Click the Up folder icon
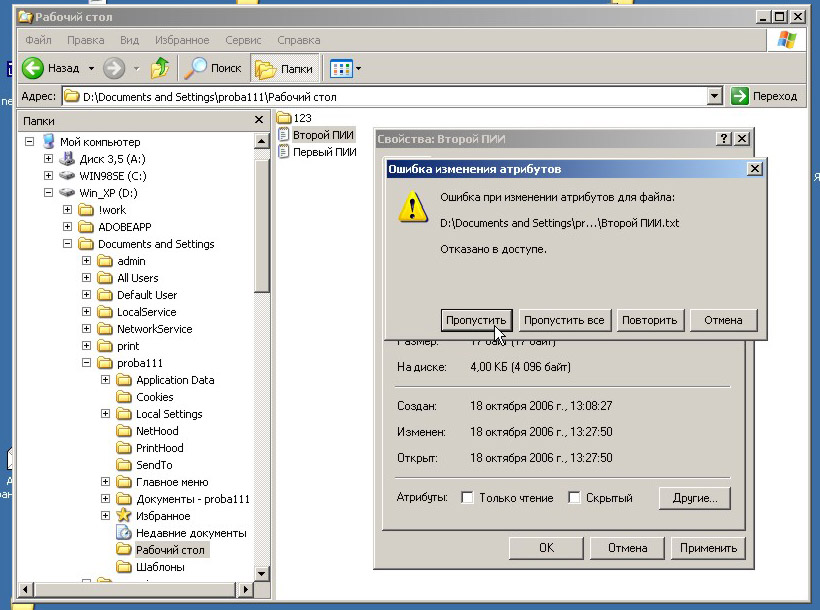Viewport: 820px width, 610px height. (x=160, y=68)
